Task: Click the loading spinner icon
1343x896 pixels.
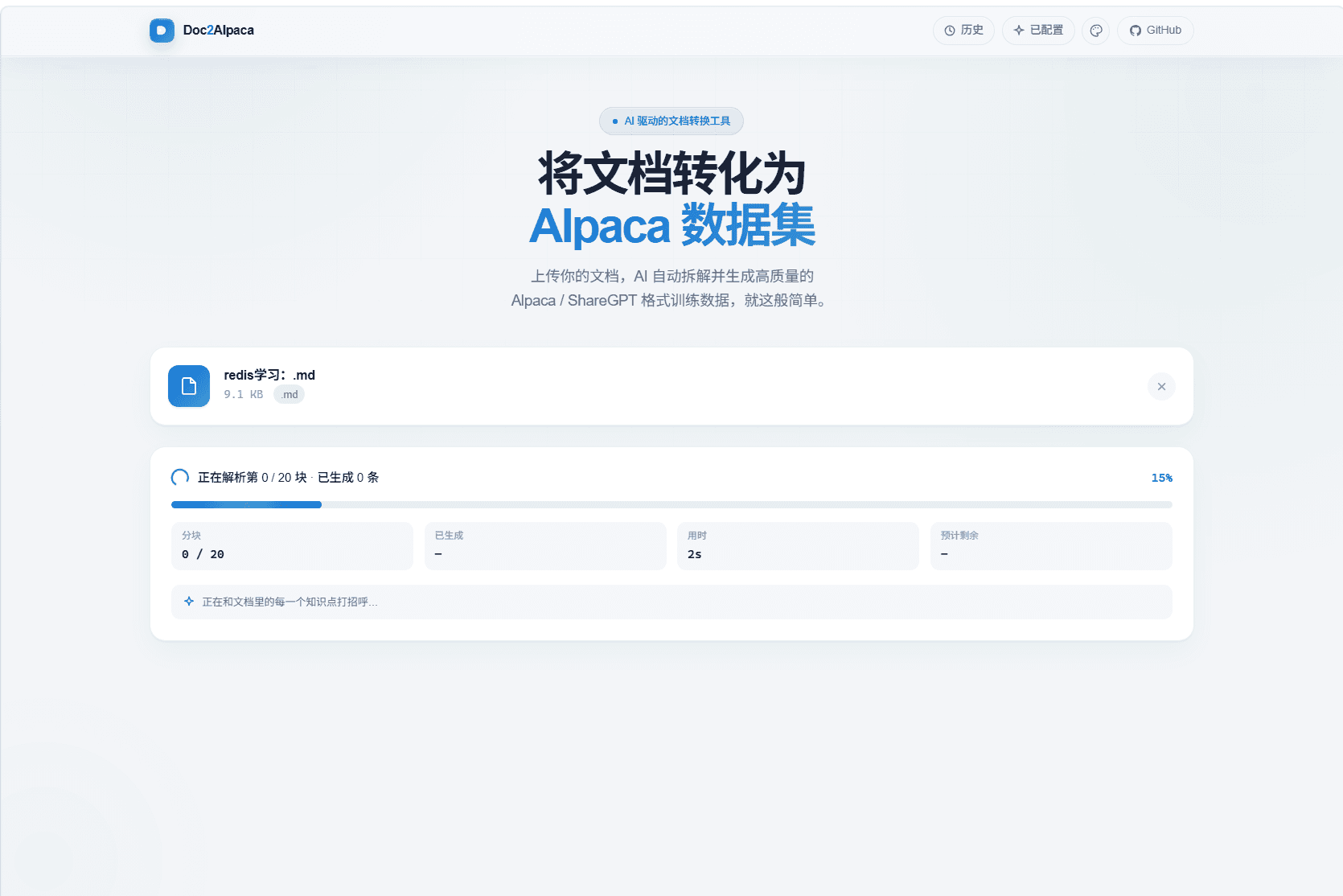Action: tap(180, 478)
